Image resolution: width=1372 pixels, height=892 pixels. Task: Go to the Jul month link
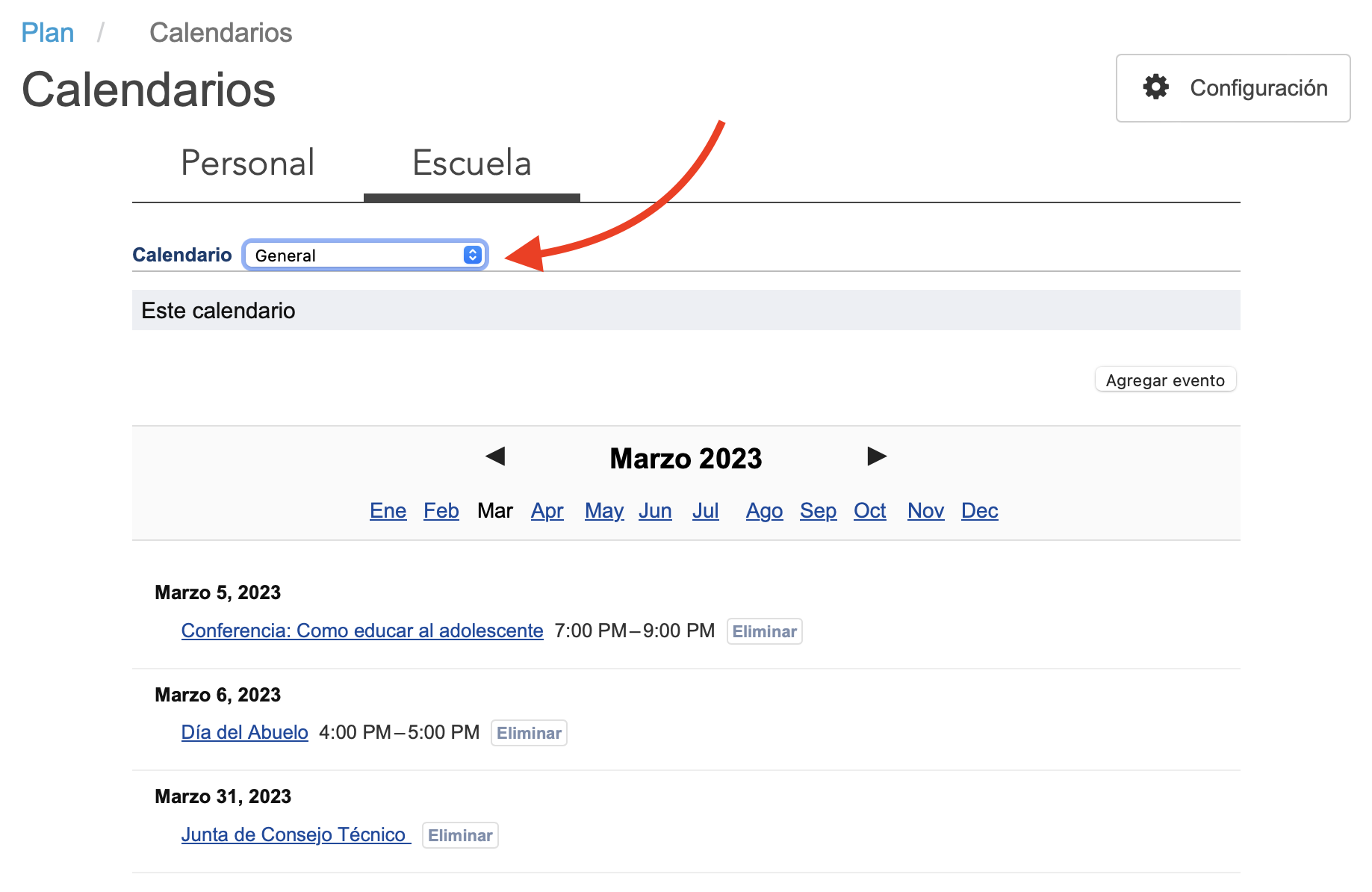click(x=705, y=511)
